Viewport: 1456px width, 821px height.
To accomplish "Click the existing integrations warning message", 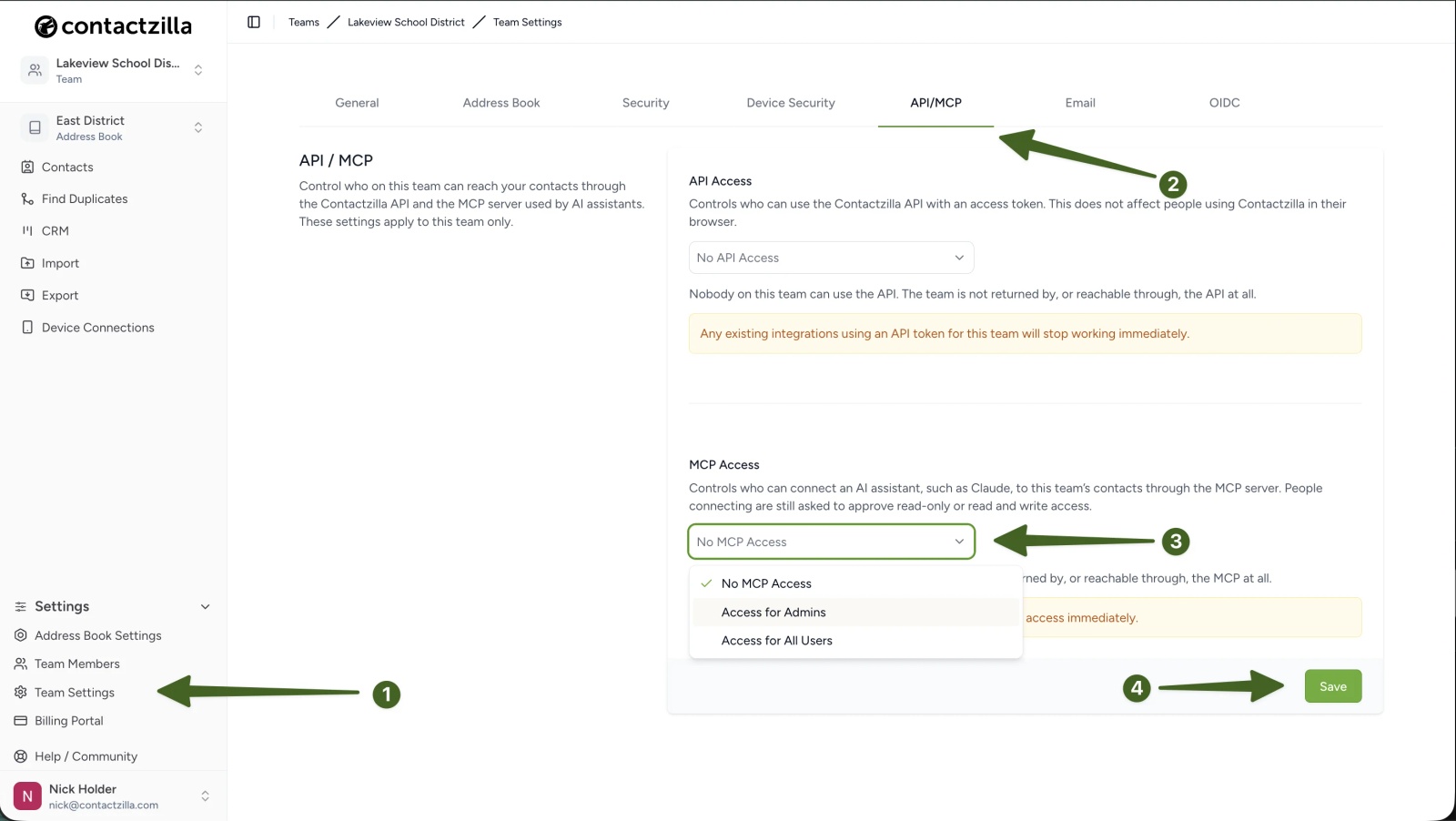I will click(x=1025, y=334).
